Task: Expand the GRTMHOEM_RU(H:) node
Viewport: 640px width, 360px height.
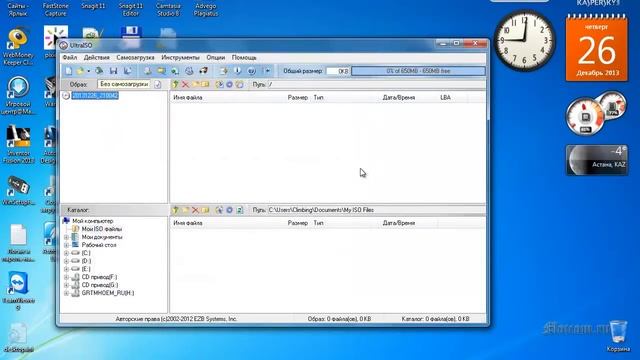Action: pyautogui.click(x=67, y=293)
